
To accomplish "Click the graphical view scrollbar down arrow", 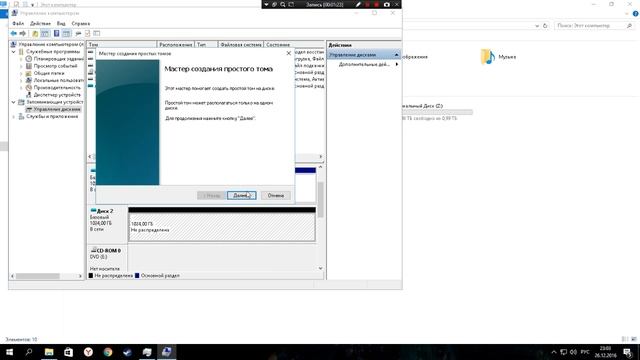I will 320,268.
